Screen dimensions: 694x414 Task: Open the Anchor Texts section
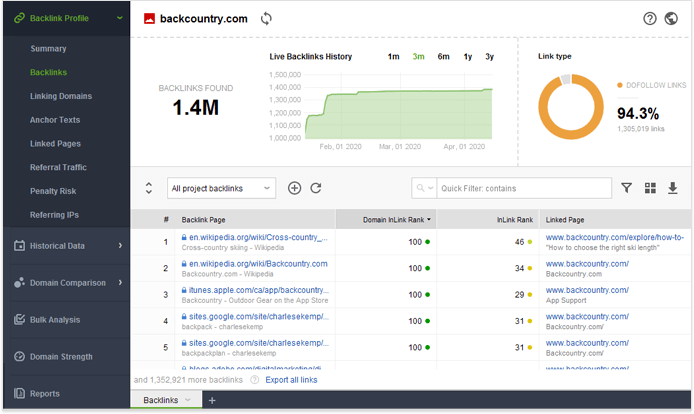55,120
